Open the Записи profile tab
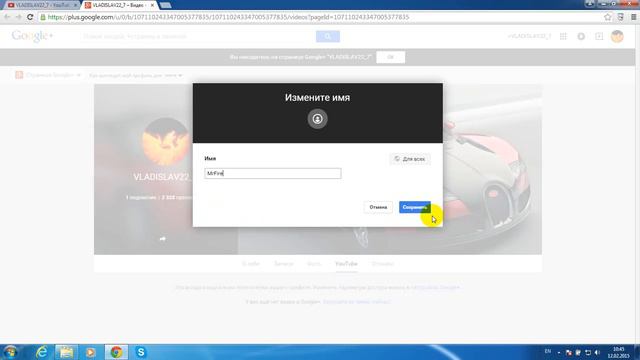This screenshot has width=640, height=360. [x=284, y=264]
